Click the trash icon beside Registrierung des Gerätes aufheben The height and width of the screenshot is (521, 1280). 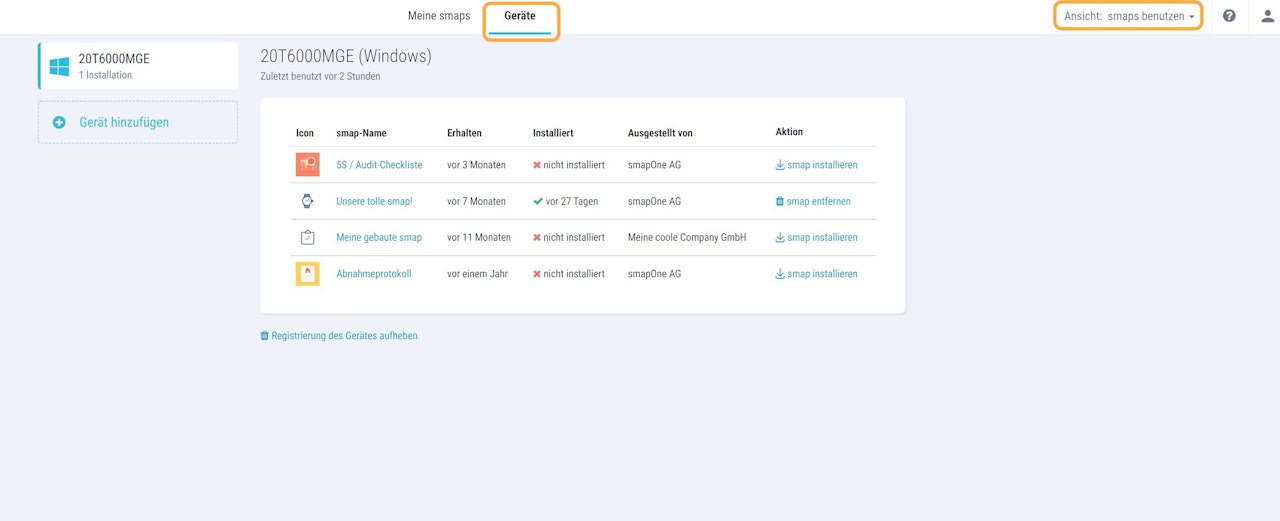pyautogui.click(x=264, y=336)
